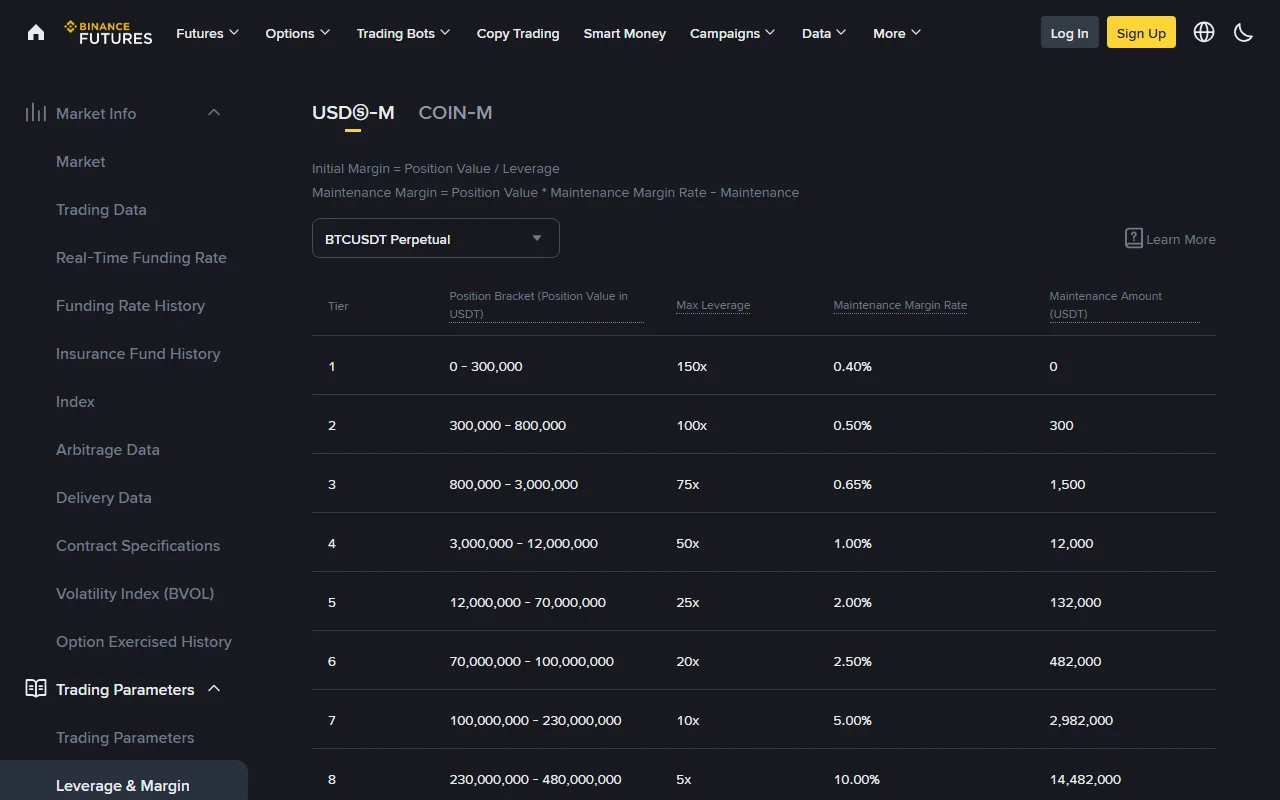Viewport: 1280px width, 800px height.
Task: Switch theme with the moon icon
Action: coord(1243,33)
